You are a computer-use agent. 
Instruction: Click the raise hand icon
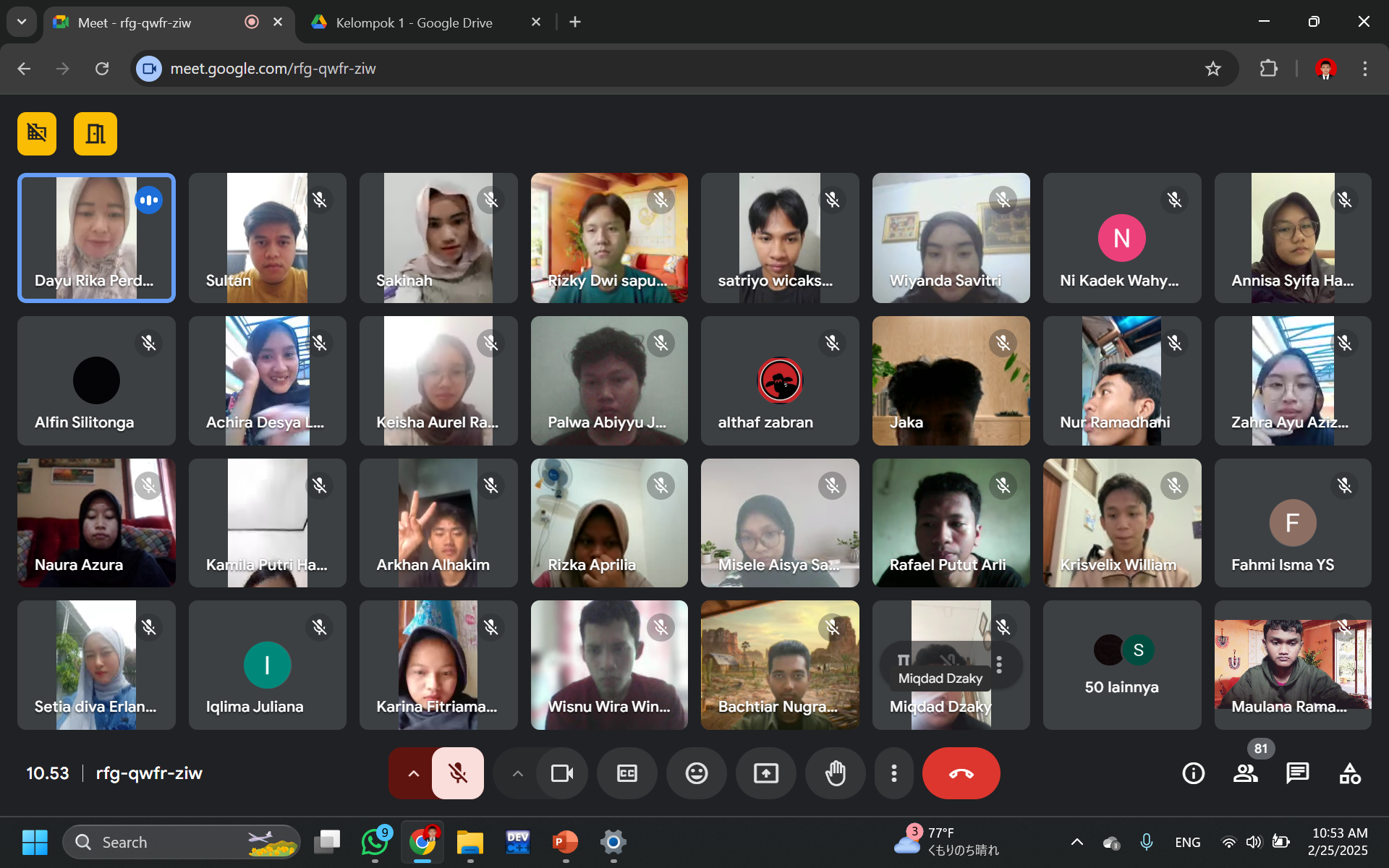click(x=836, y=773)
